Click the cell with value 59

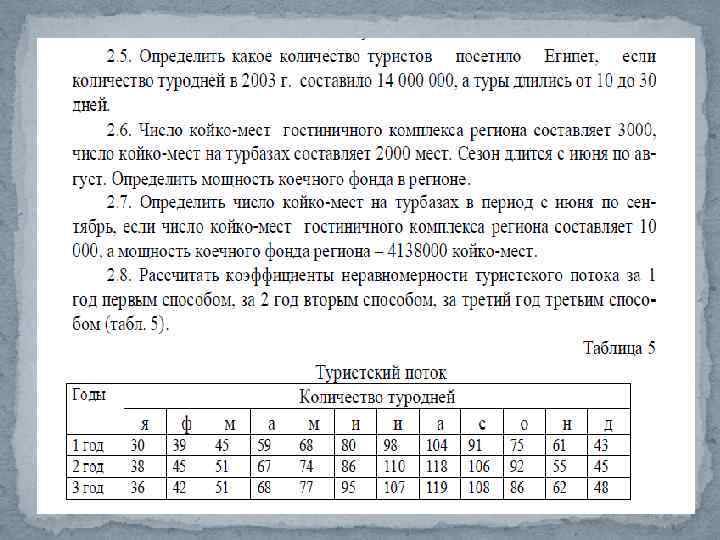(264, 445)
